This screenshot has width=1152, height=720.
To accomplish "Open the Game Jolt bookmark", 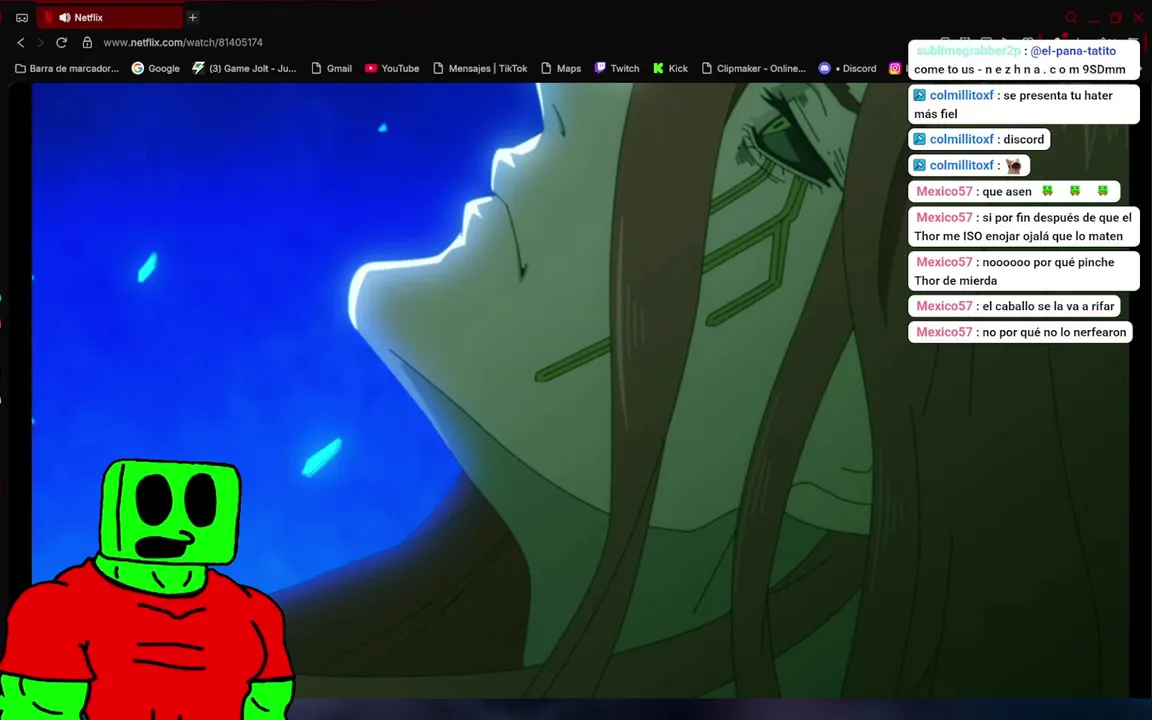I will point(244,68).
